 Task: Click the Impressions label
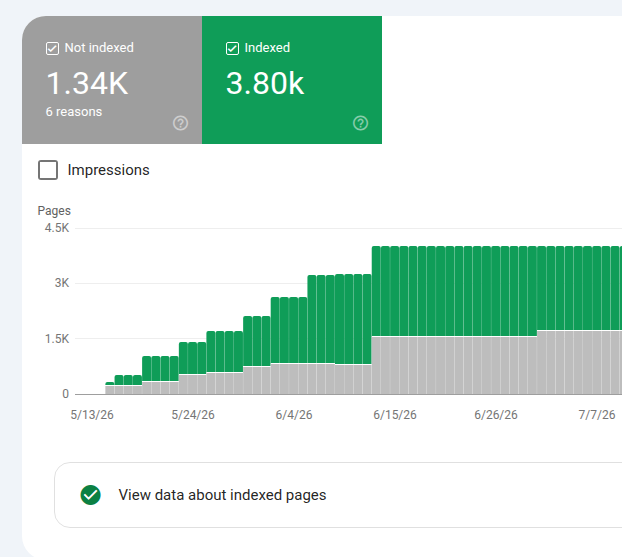[108, 170]
